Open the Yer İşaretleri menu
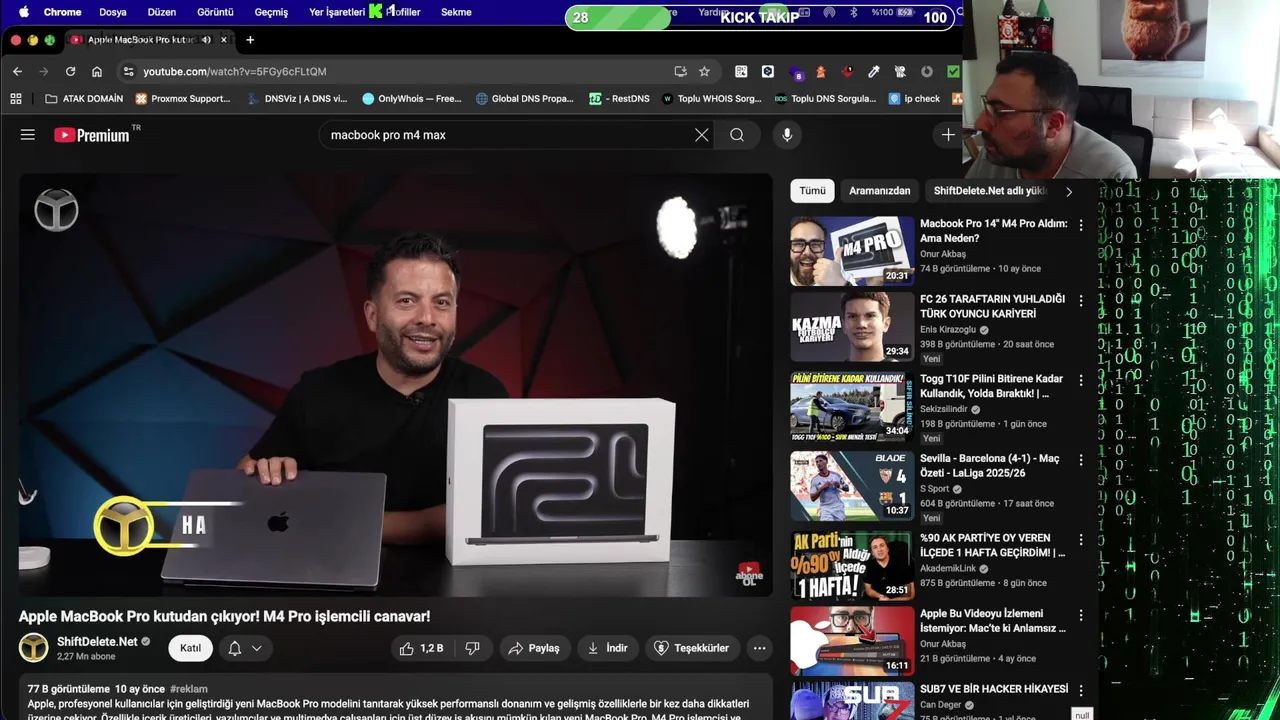 coord(337,12)
